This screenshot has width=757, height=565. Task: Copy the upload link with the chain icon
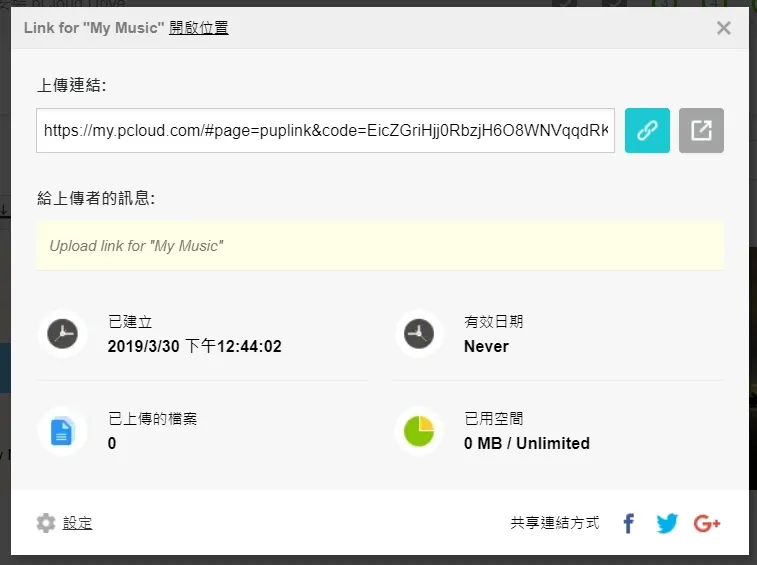click(647, 130)
